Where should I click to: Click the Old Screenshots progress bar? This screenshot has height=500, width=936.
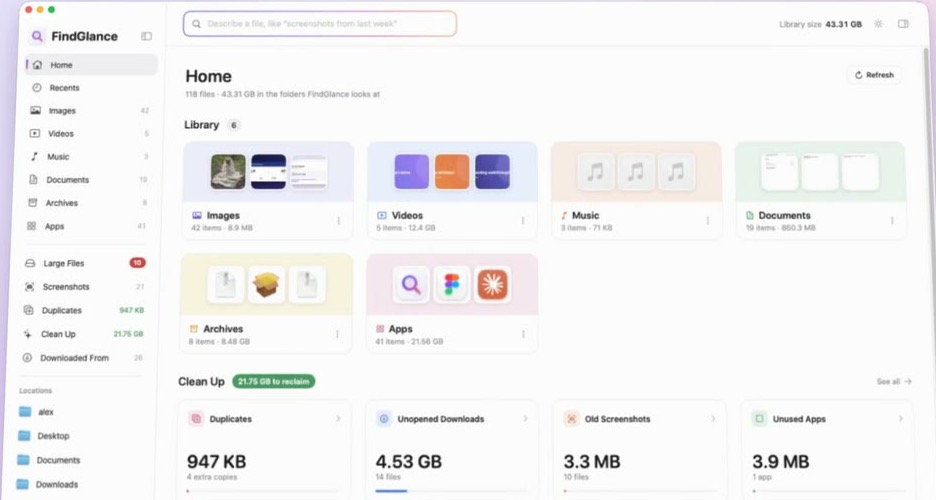[639, 491]
